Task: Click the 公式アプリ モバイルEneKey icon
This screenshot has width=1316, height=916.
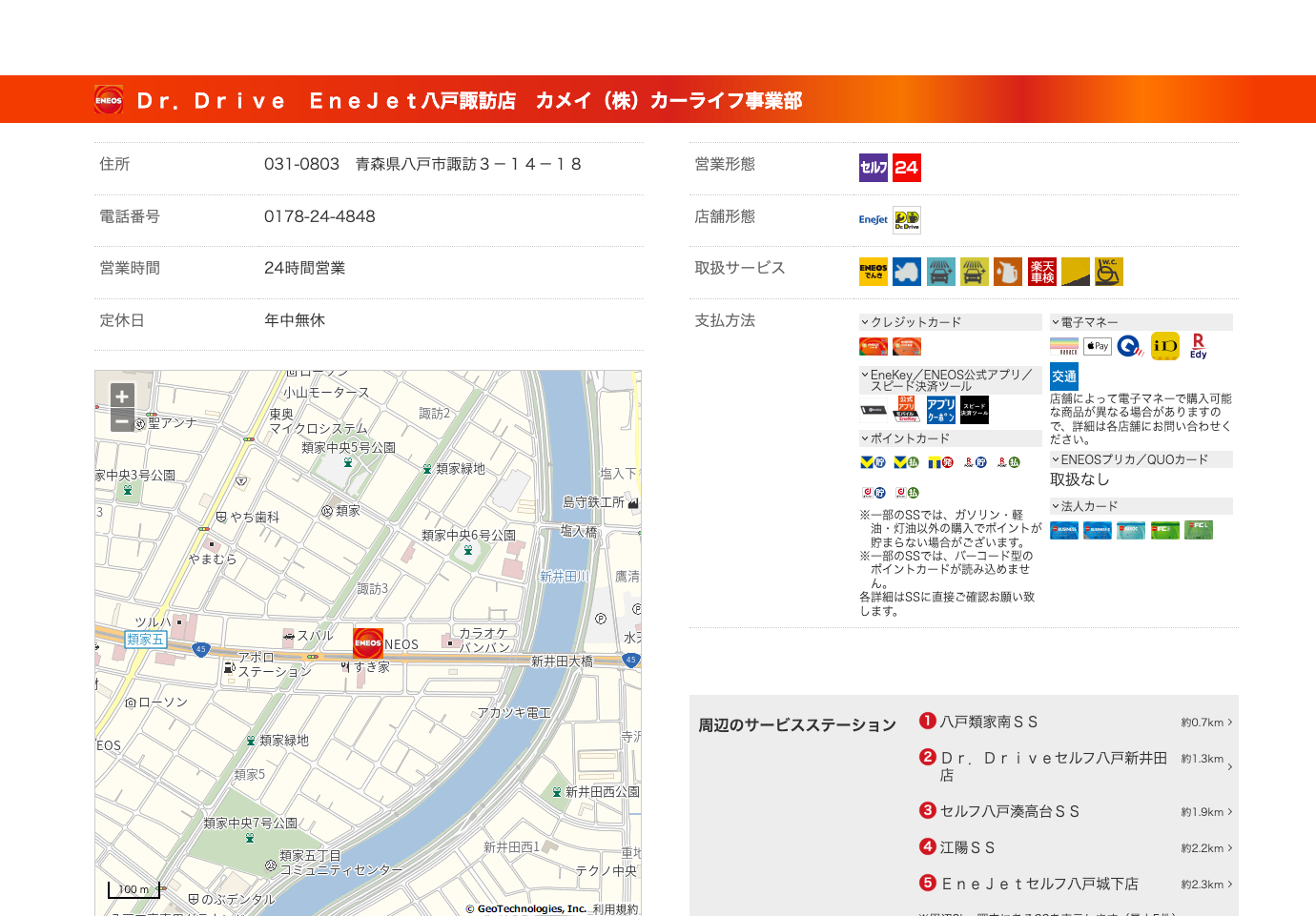Action: click(x=907, y=410)
